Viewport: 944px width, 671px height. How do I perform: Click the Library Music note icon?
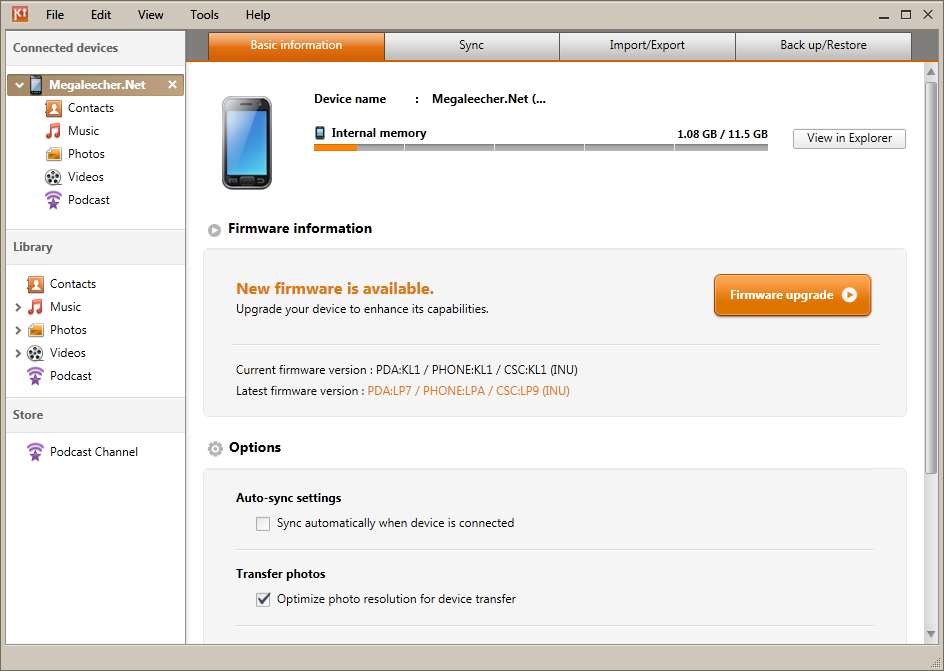pyautogui.click(x=36, y=307)
